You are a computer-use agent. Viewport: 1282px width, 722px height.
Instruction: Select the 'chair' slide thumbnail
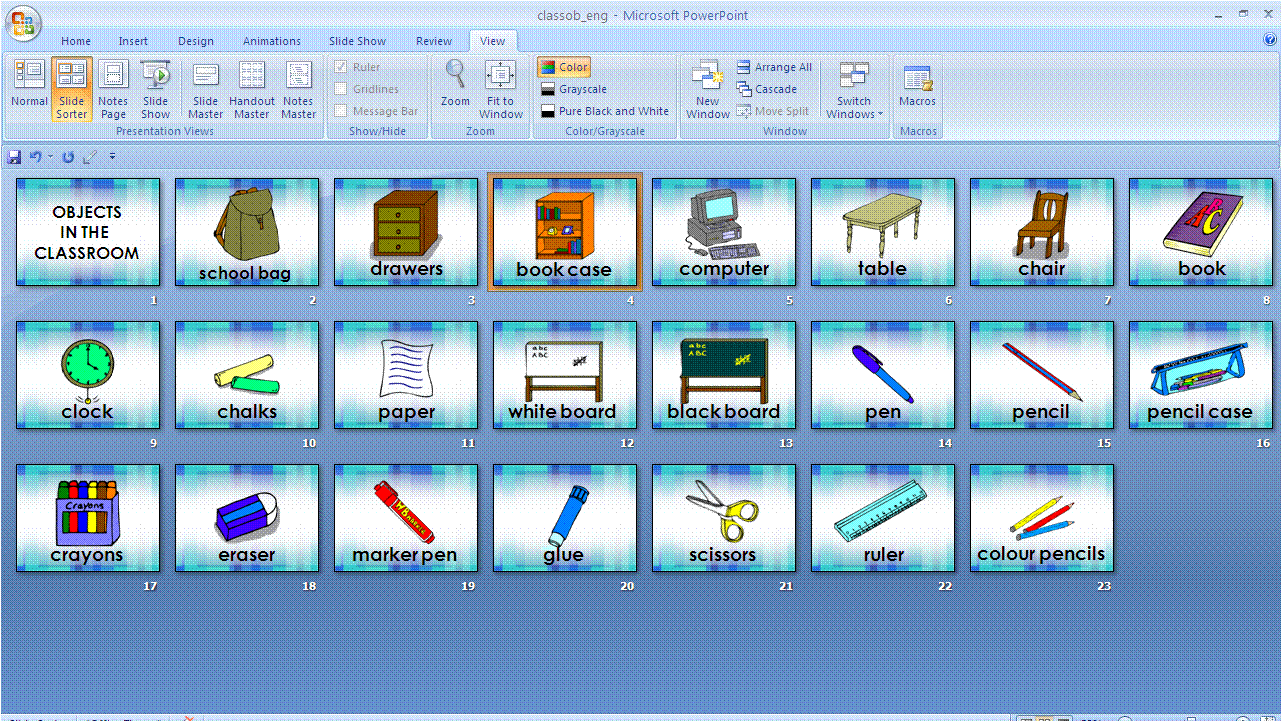(1042, 232)
